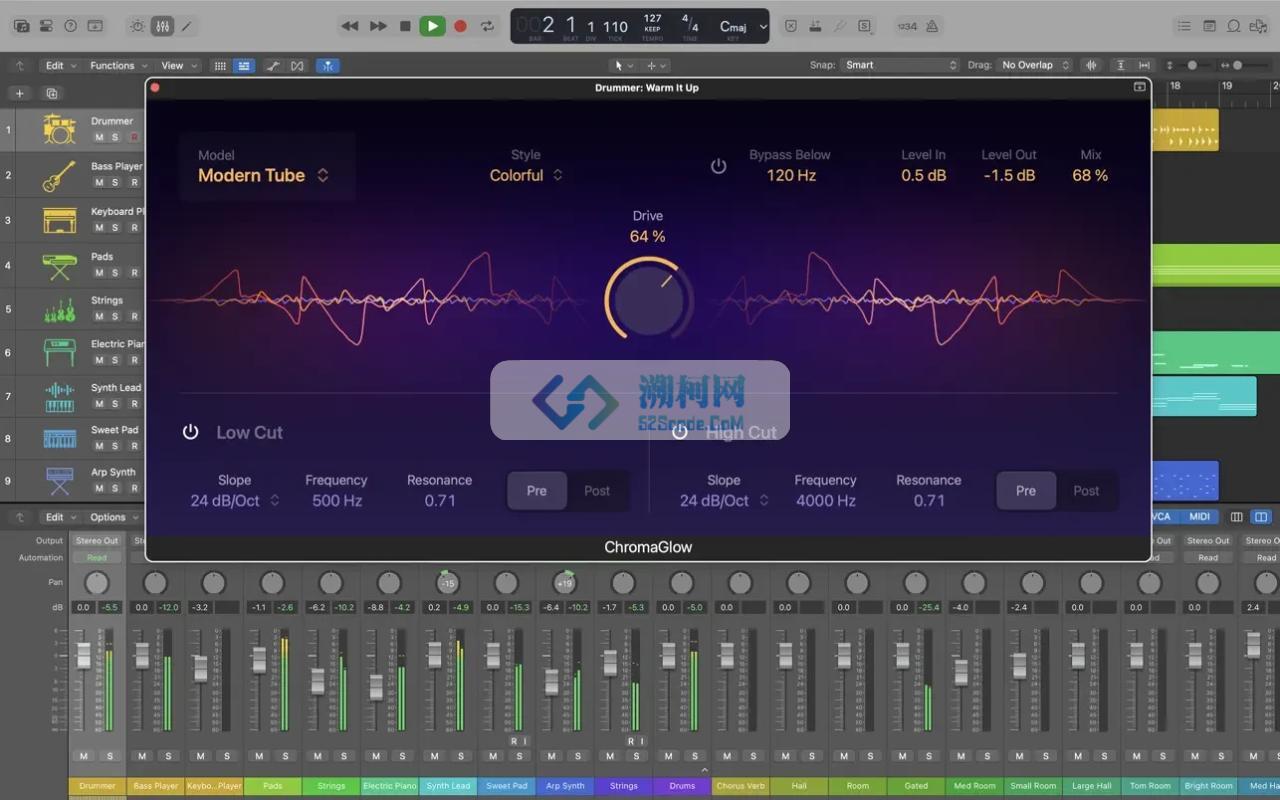Enable Count-in 1234 icon
The height and width of the screenshot is (800, 1280).
(x=907, y=26)
